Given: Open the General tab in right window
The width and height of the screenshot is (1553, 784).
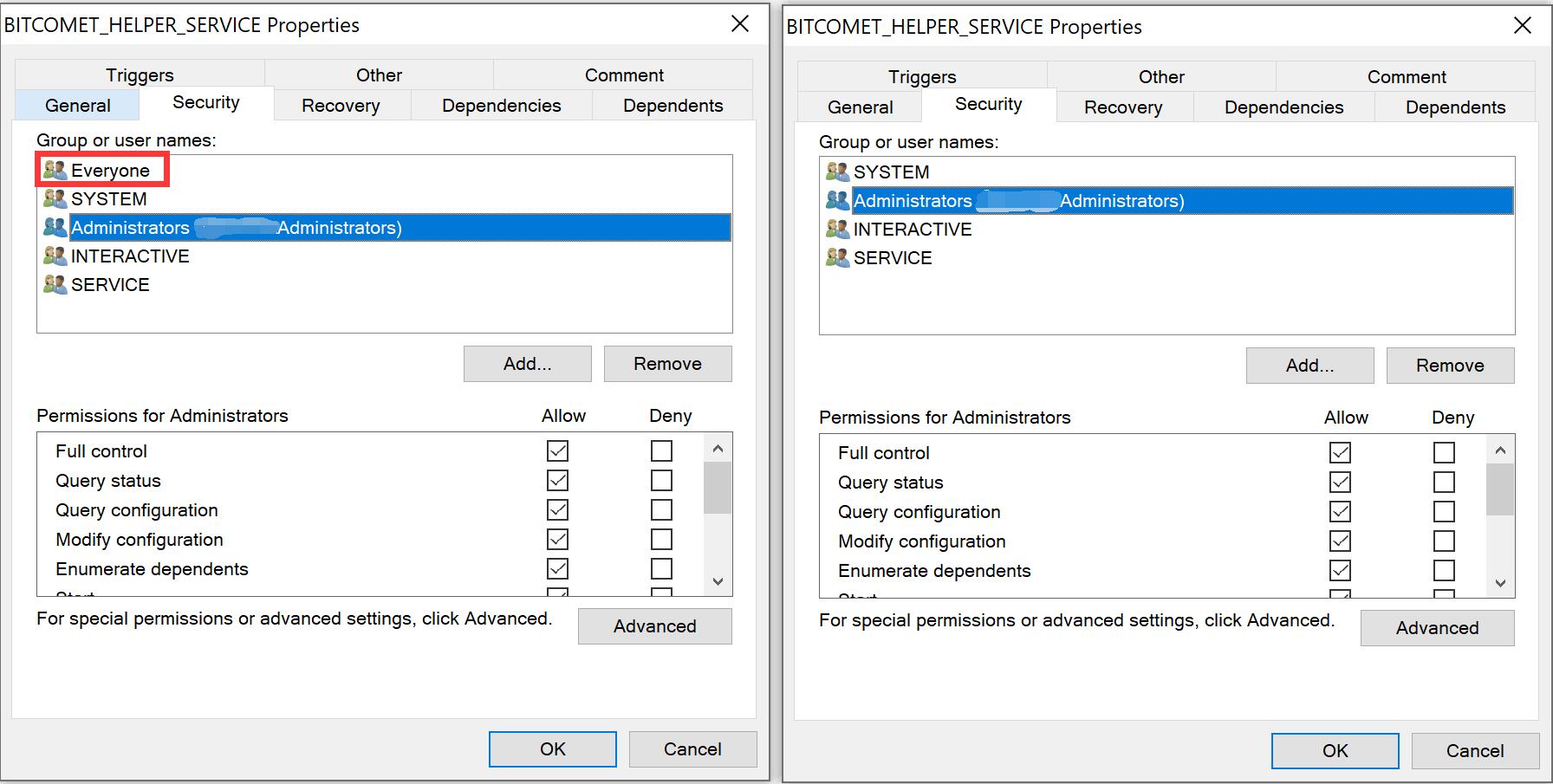Looking at the screenshot, I should [860, 107].
